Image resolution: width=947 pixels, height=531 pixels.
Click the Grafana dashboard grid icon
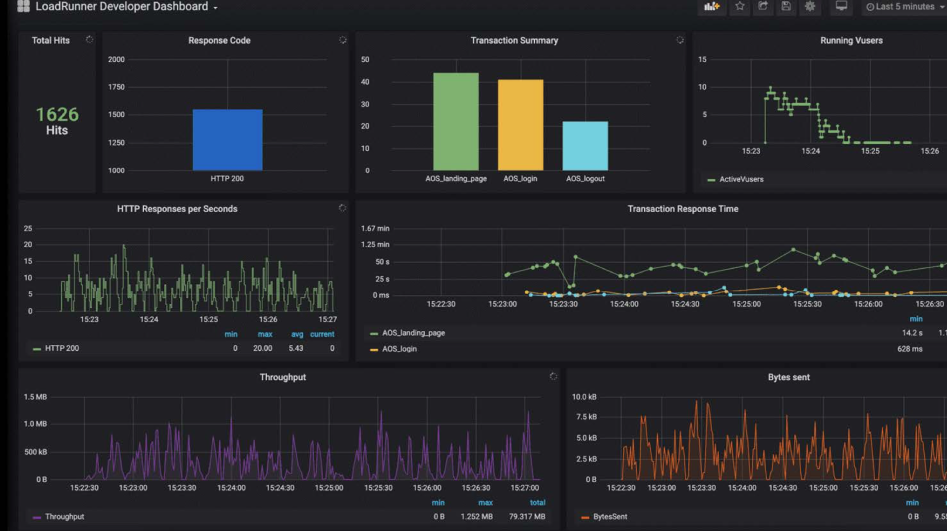pos(23,7)
